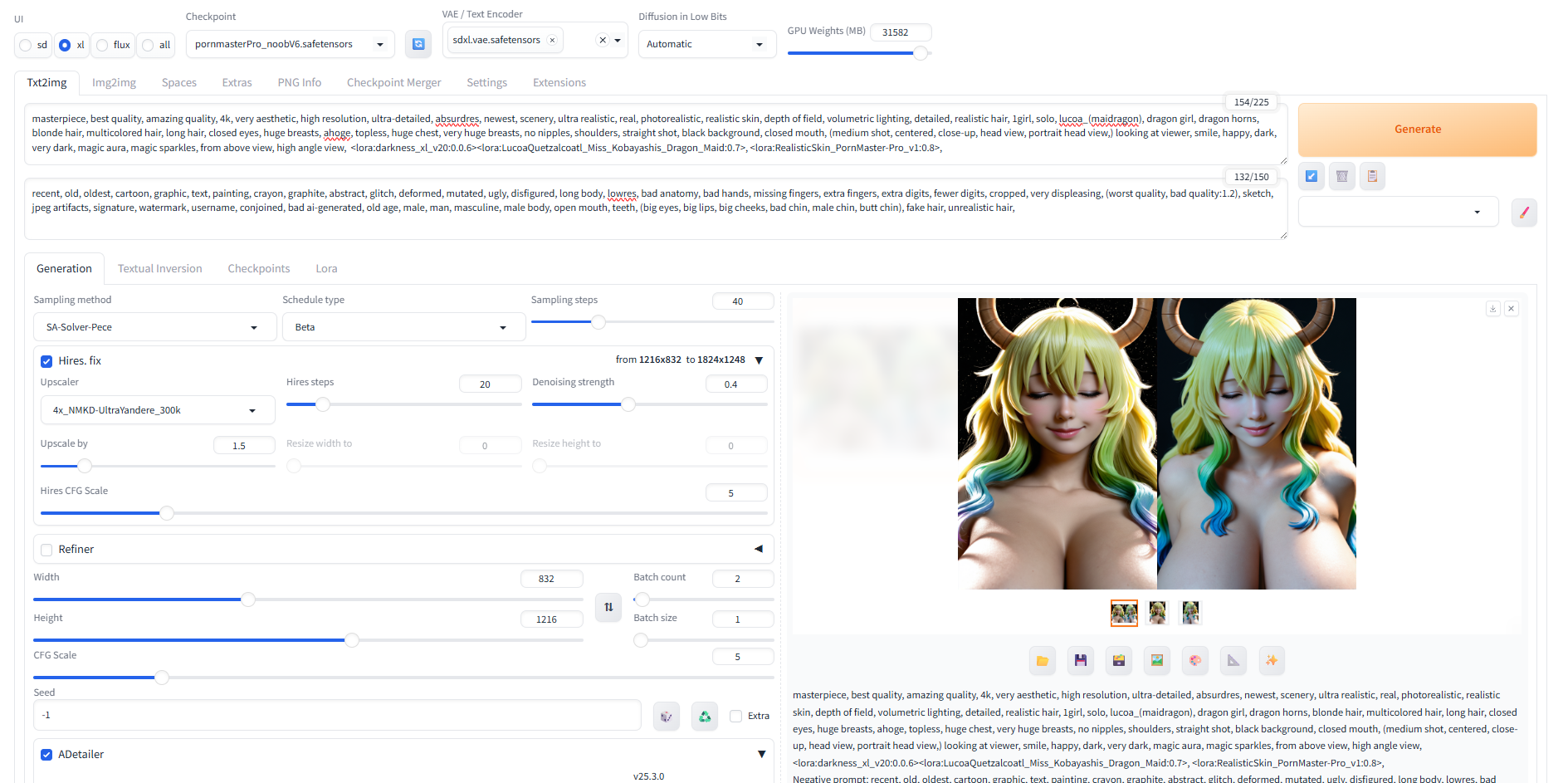Tick the Extra seed checkbox
The width and height of the screenshot is (1568, 783).
click(x=735, y=716)
